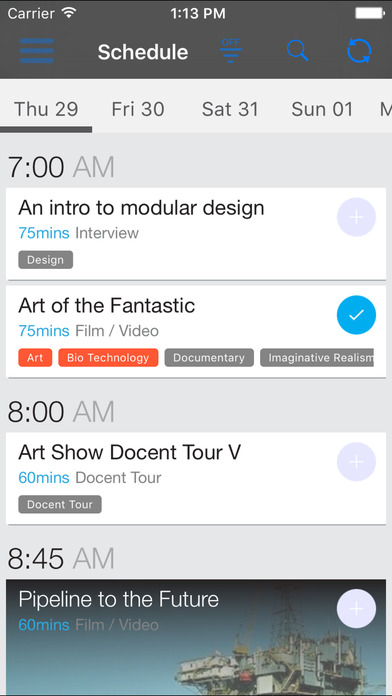Tap the Documentary tag
Image resolution: width=392 pixels, height=696 pixels.
(209, 358)
